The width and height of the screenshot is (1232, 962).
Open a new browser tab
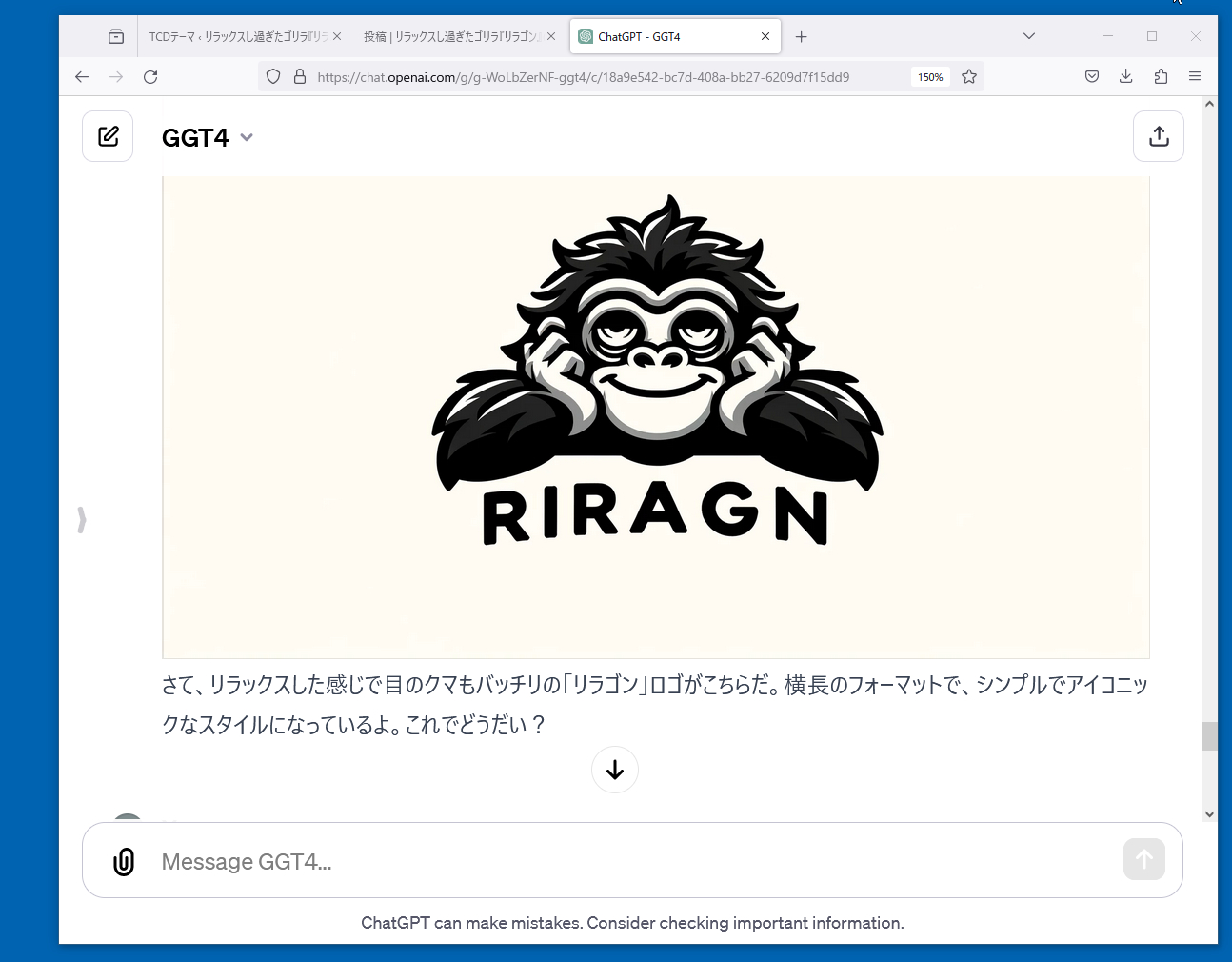(801, 37)
